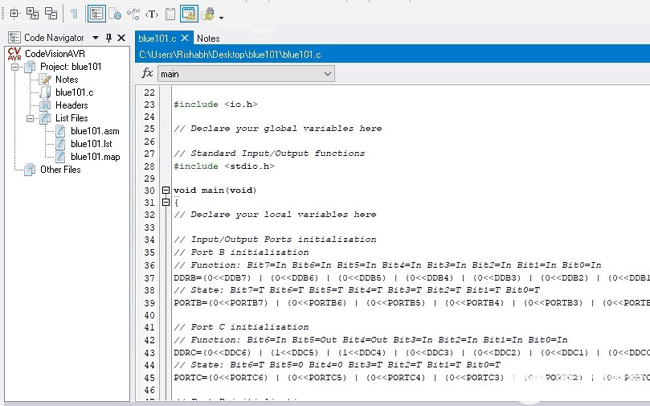Pin the Code Navigator panel
This screenshot has width=650, height=406.
coord(109,38)
